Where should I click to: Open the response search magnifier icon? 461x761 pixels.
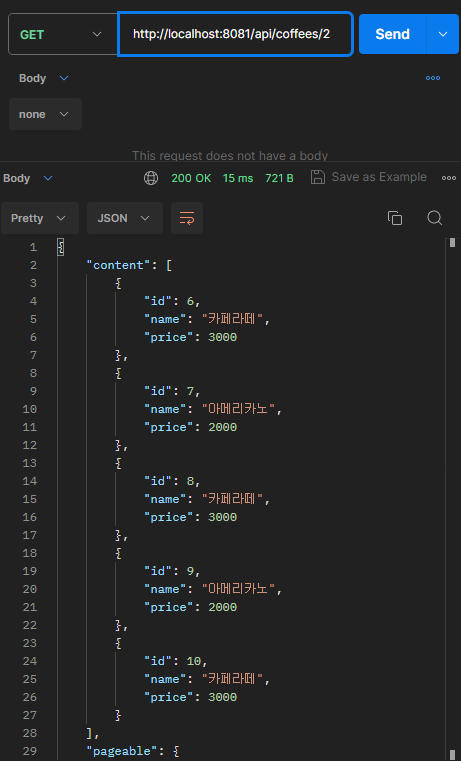pos(434,218)
